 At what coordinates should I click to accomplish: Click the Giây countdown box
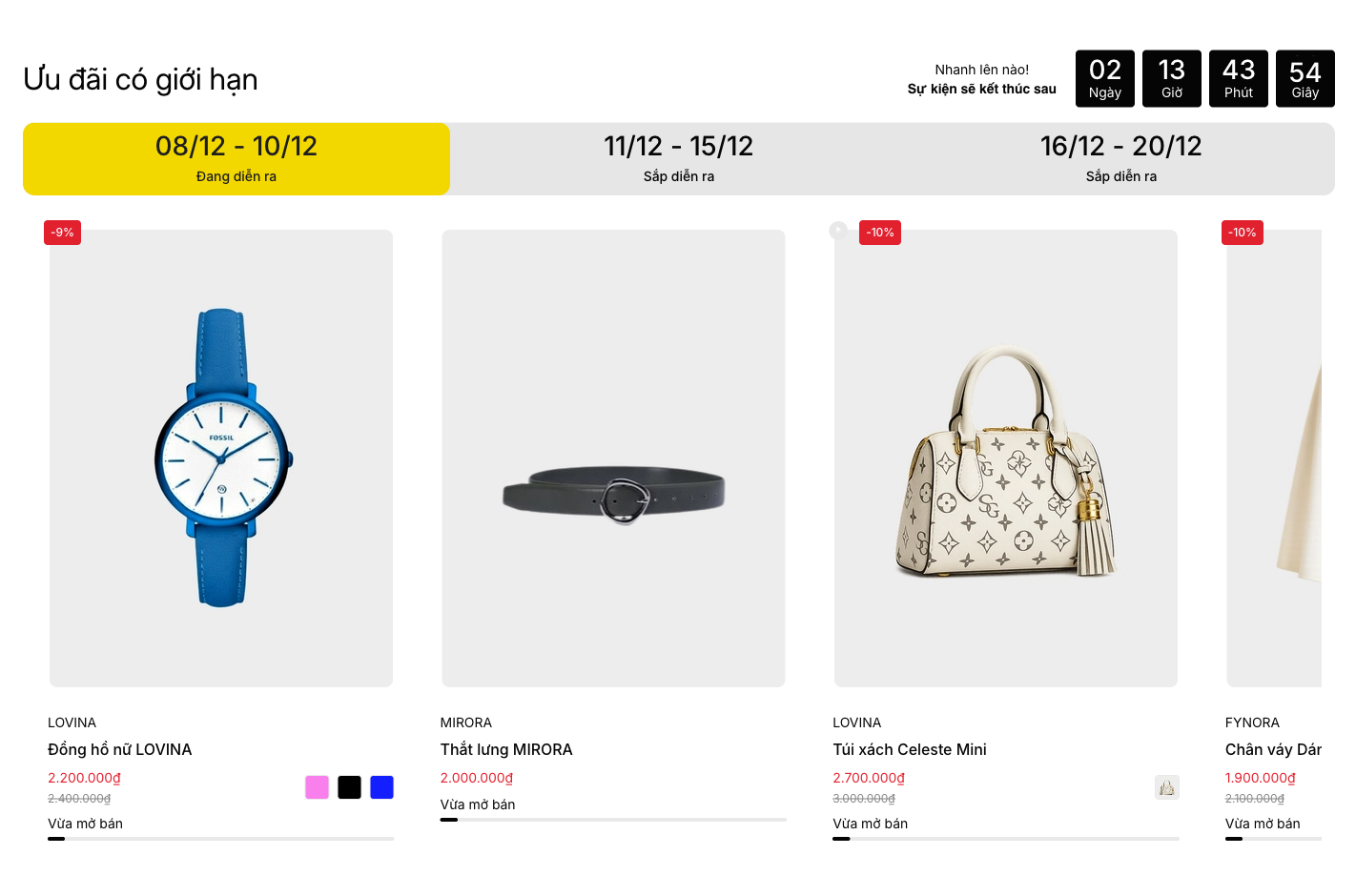tap(1305, 78)
